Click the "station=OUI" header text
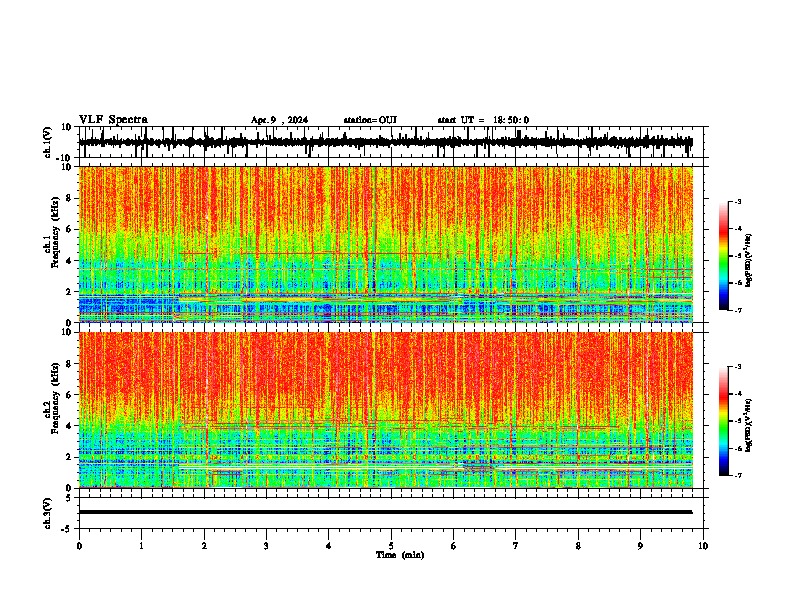792x612 pixels. coord(370,120)
